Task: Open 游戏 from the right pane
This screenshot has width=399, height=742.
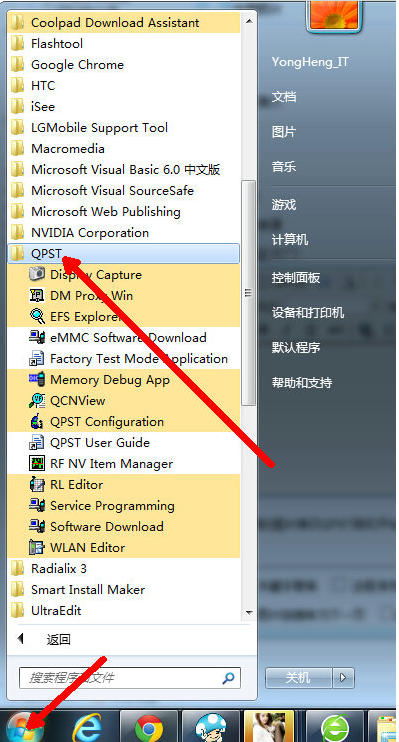Action: pos(284,204)
